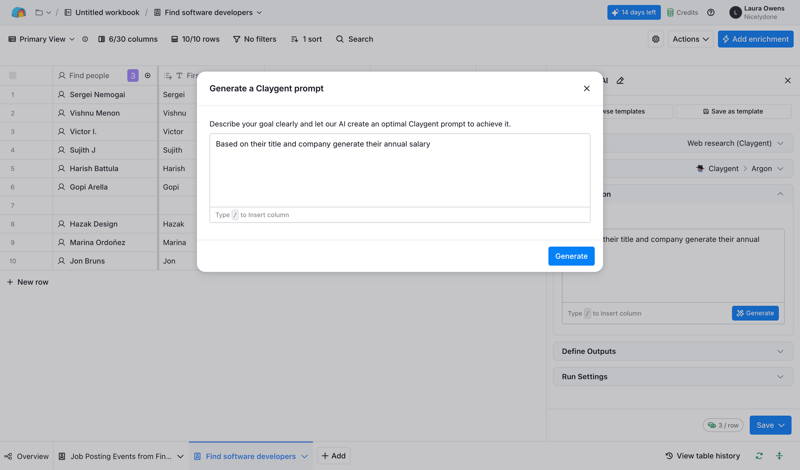Image resolution: width=800 pixels, height=470 pixels.
Task: Click the 3 / row credits badge
Action: 723,425
